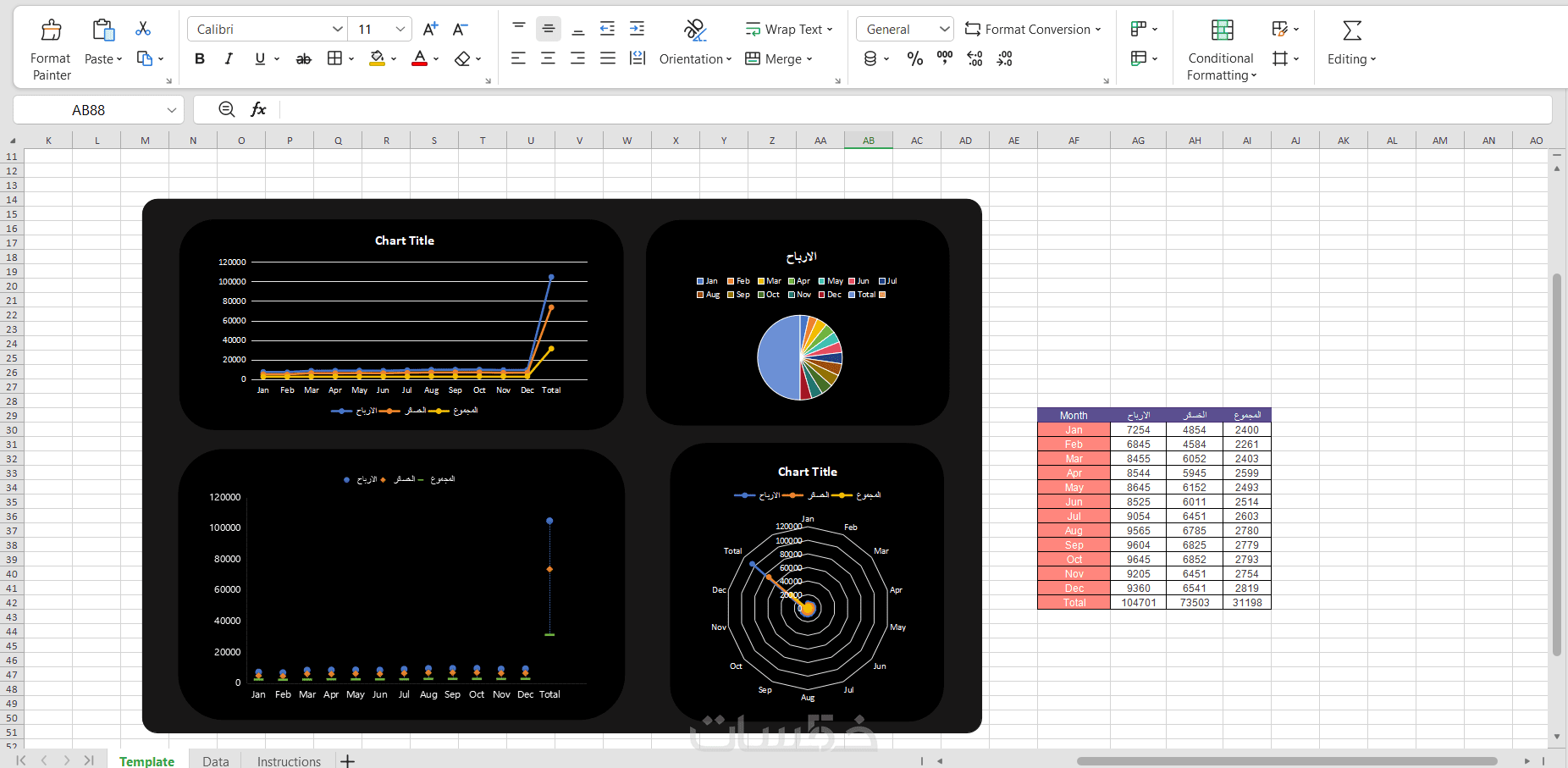This screenshot has width=1568, height=768.
Task: Increase the cell indent
Action: point(637,29)
